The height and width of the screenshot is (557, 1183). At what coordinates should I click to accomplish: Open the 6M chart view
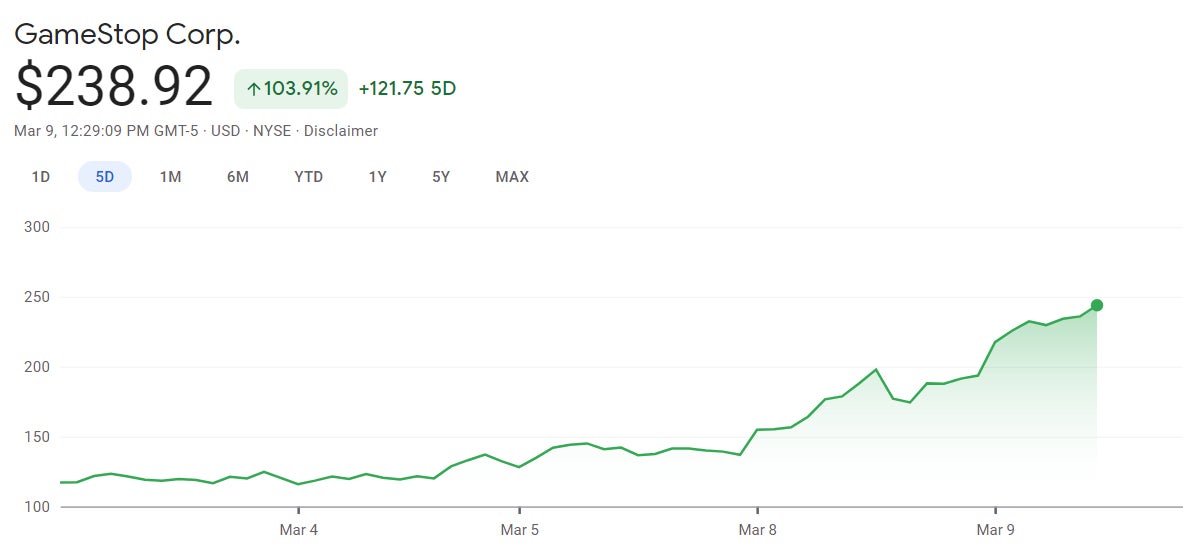click(x=237, y=177)
